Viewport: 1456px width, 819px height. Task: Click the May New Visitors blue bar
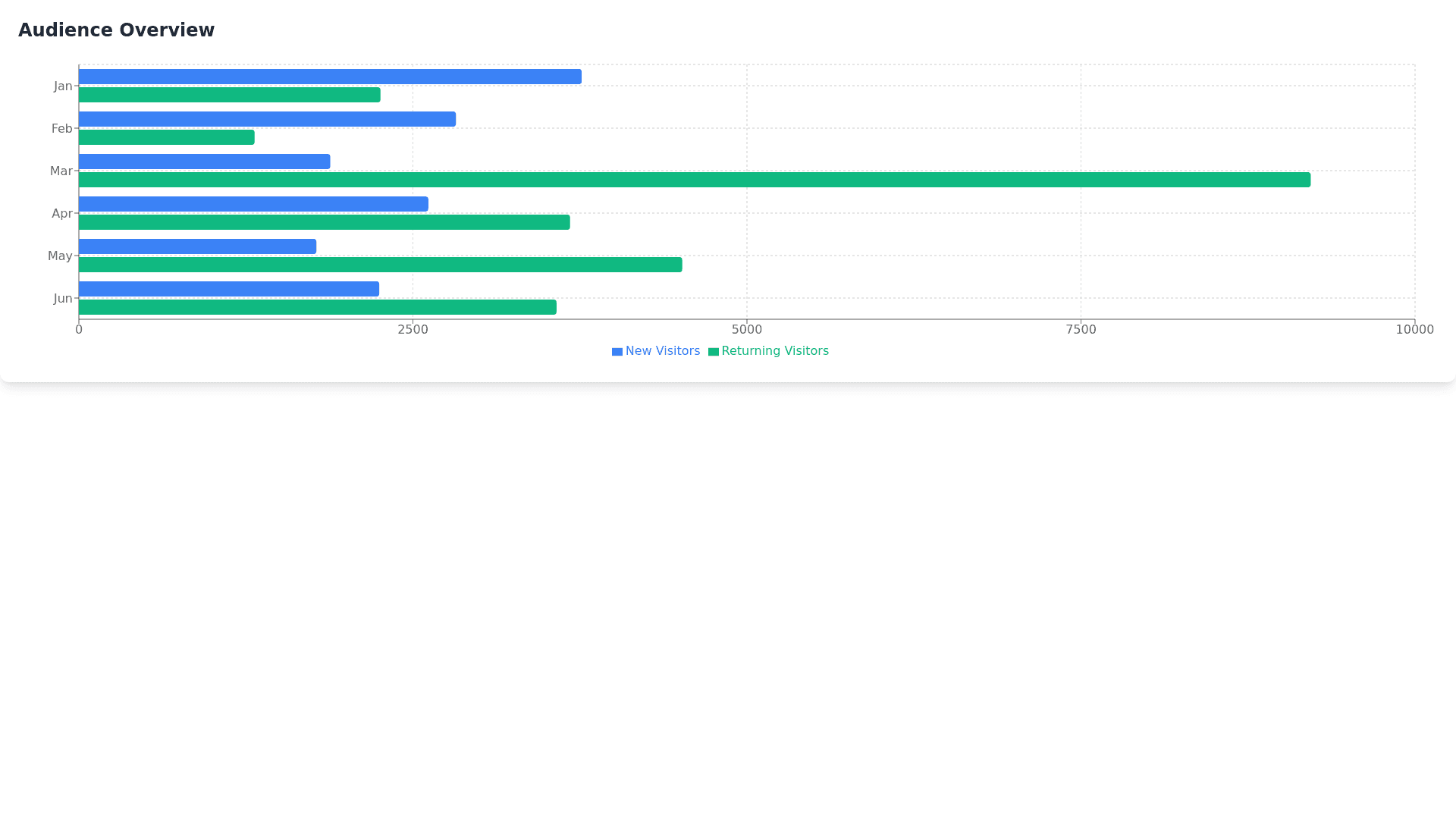(197, 246)
